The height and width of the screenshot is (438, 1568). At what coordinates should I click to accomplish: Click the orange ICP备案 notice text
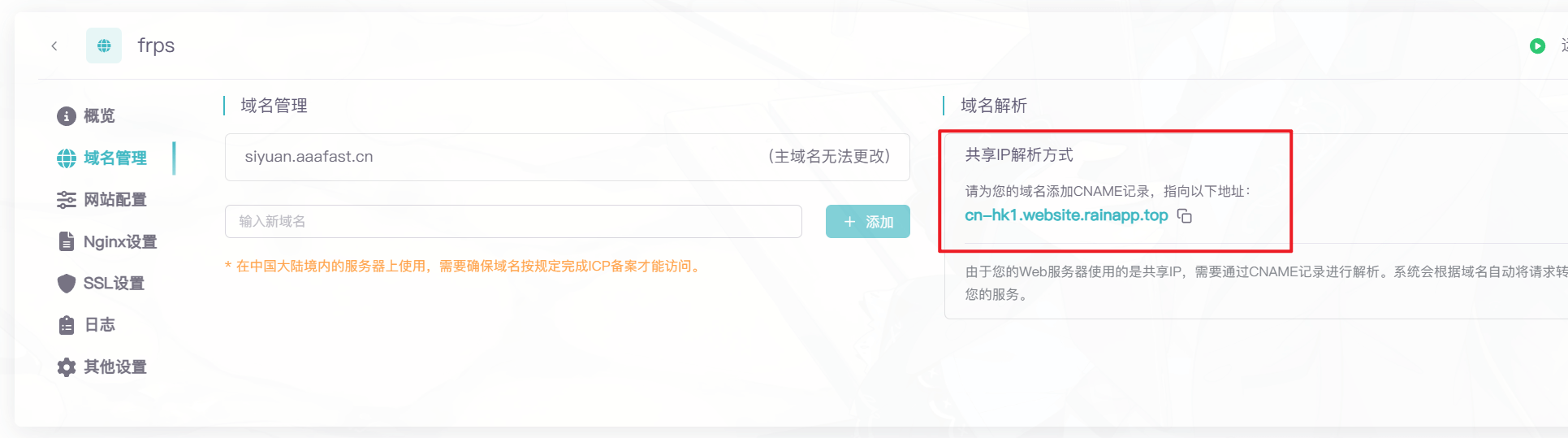468,266
